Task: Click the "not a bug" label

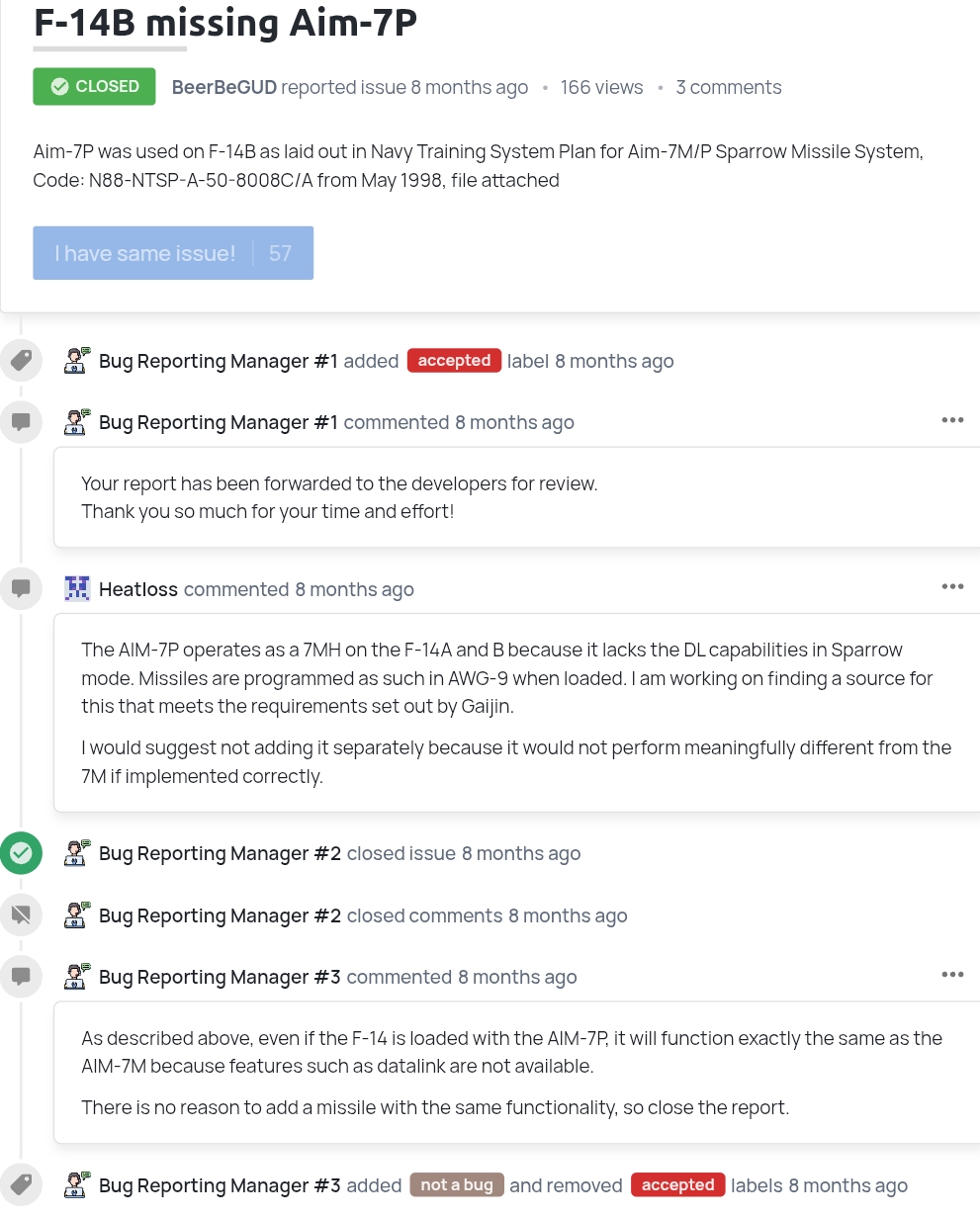Action: tap(457, 1185)
